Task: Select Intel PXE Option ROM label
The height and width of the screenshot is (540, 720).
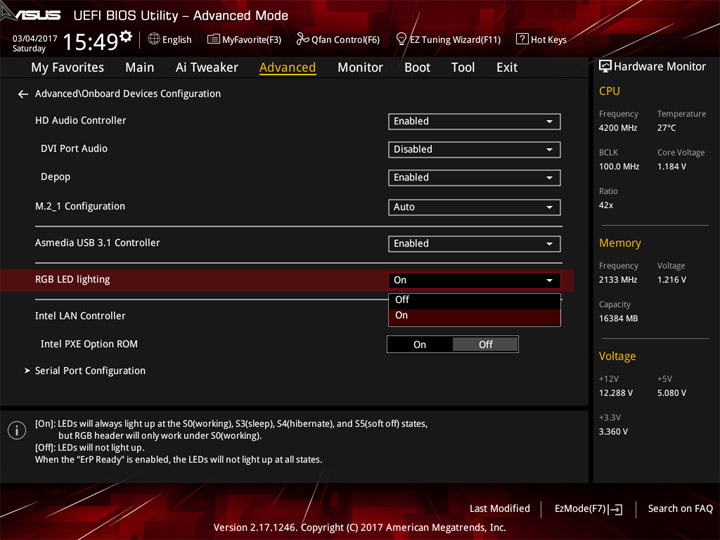Action: 89,344
